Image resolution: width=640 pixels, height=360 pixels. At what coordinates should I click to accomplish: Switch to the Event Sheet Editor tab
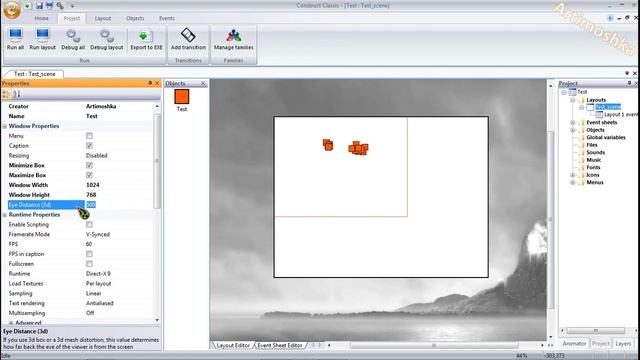pyautogui.click(x=280, y=345)
